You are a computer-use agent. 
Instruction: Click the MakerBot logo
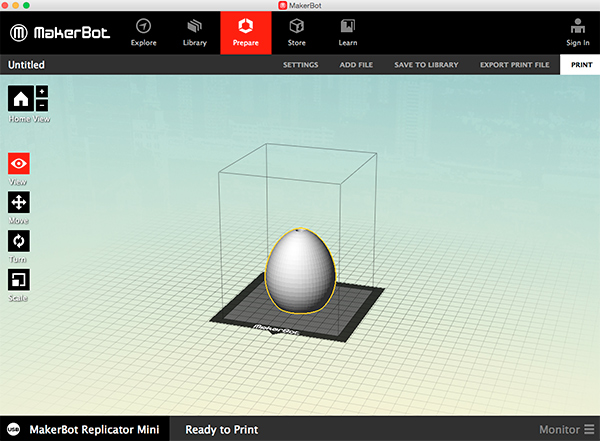[x=60, y=33]
